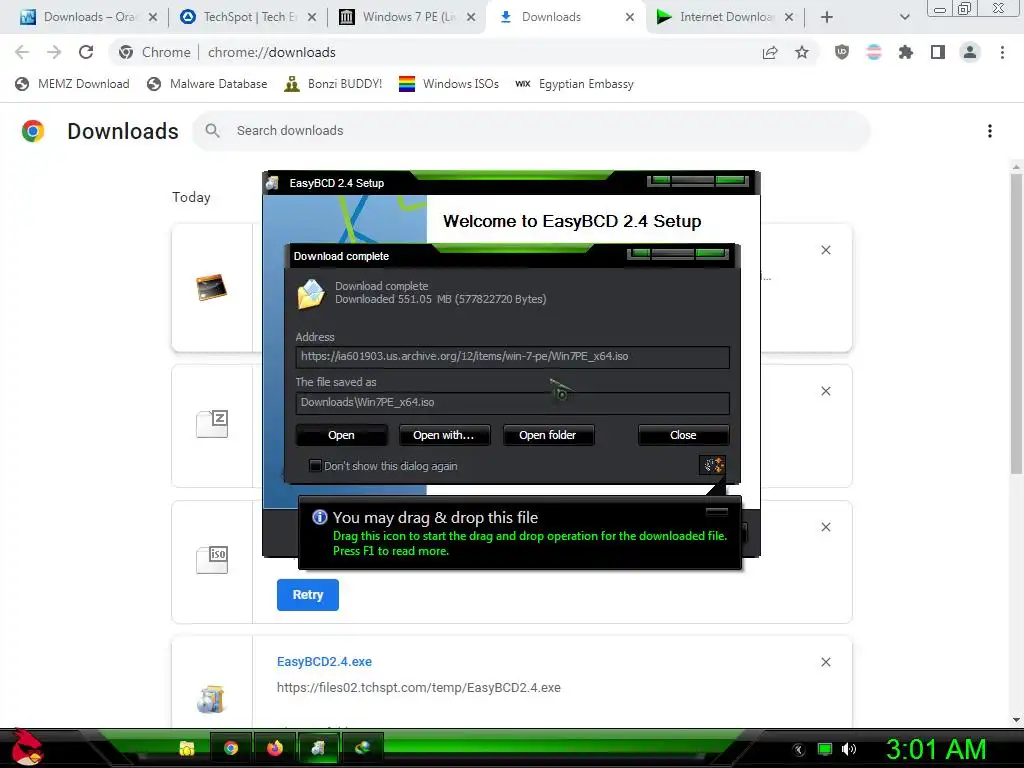Screen dimensions: 1024x768
Task: Open the MEMZ Download bookmark
Action: (72, 84)
